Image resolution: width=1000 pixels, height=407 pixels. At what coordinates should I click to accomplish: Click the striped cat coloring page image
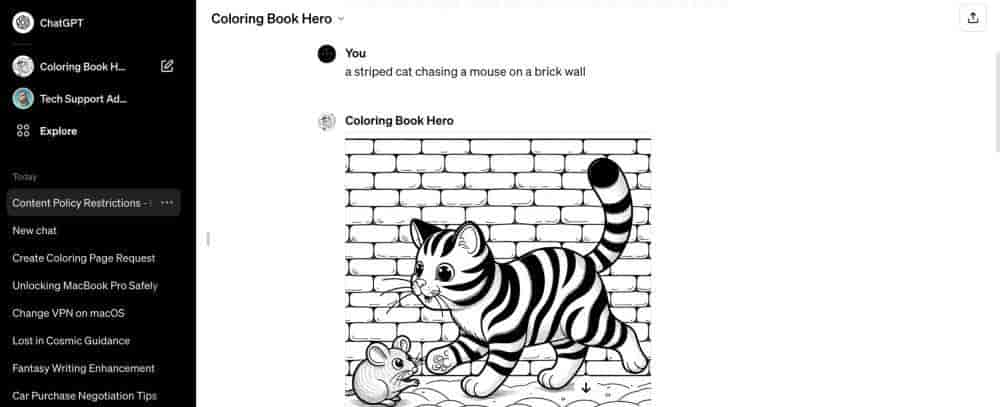coord(498,272)
